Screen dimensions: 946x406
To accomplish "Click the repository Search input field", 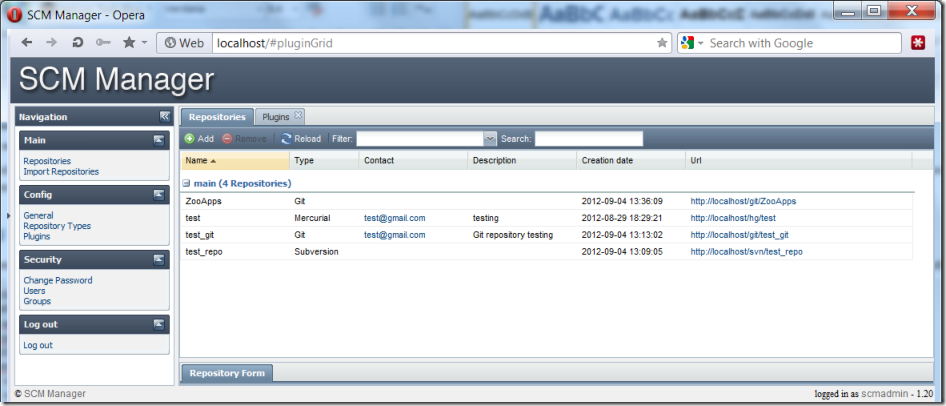I will [x=588, y=139].
